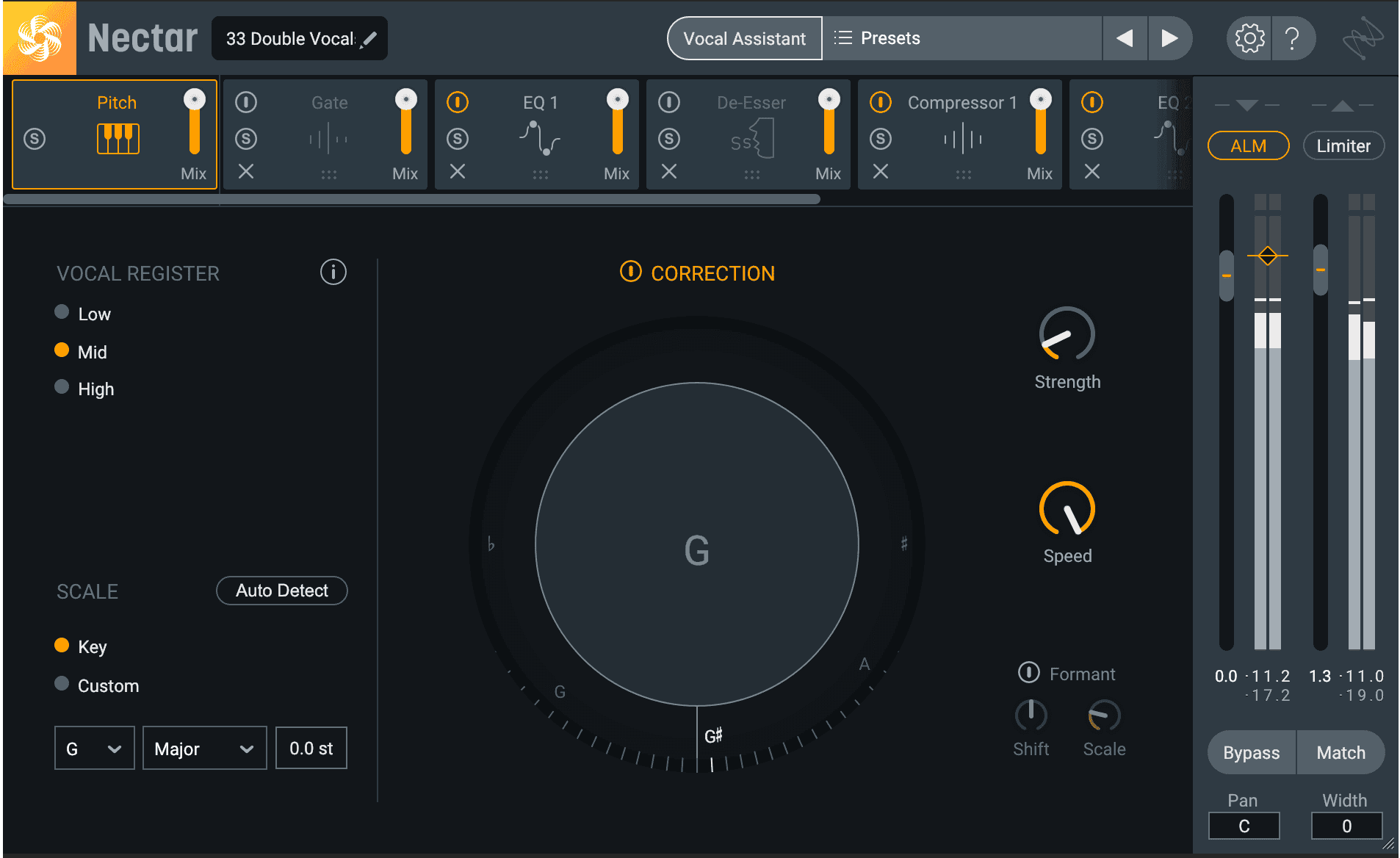This screenshot has height=858, width=1400.
Task: Solo the De-Esser module
Action: (x=669, y=139)
